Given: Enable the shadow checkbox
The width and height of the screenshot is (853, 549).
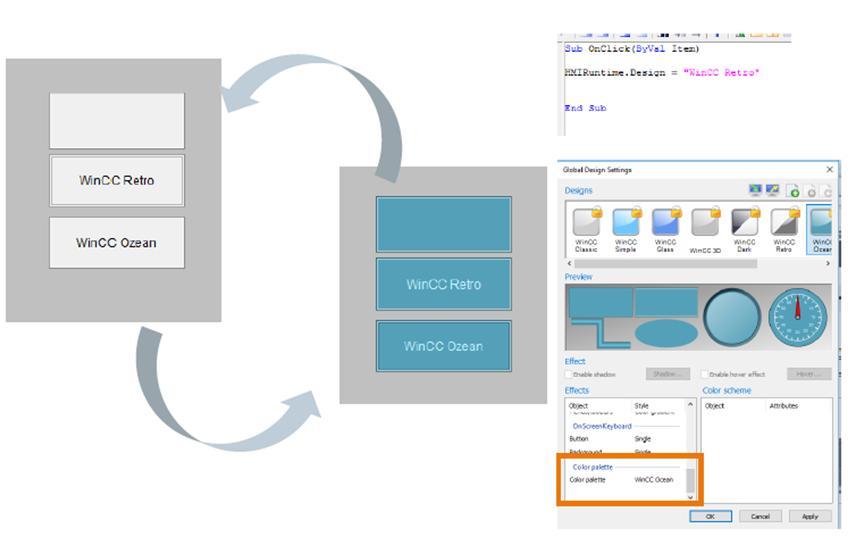Looking at the screenshot, I should coord(569,374).
